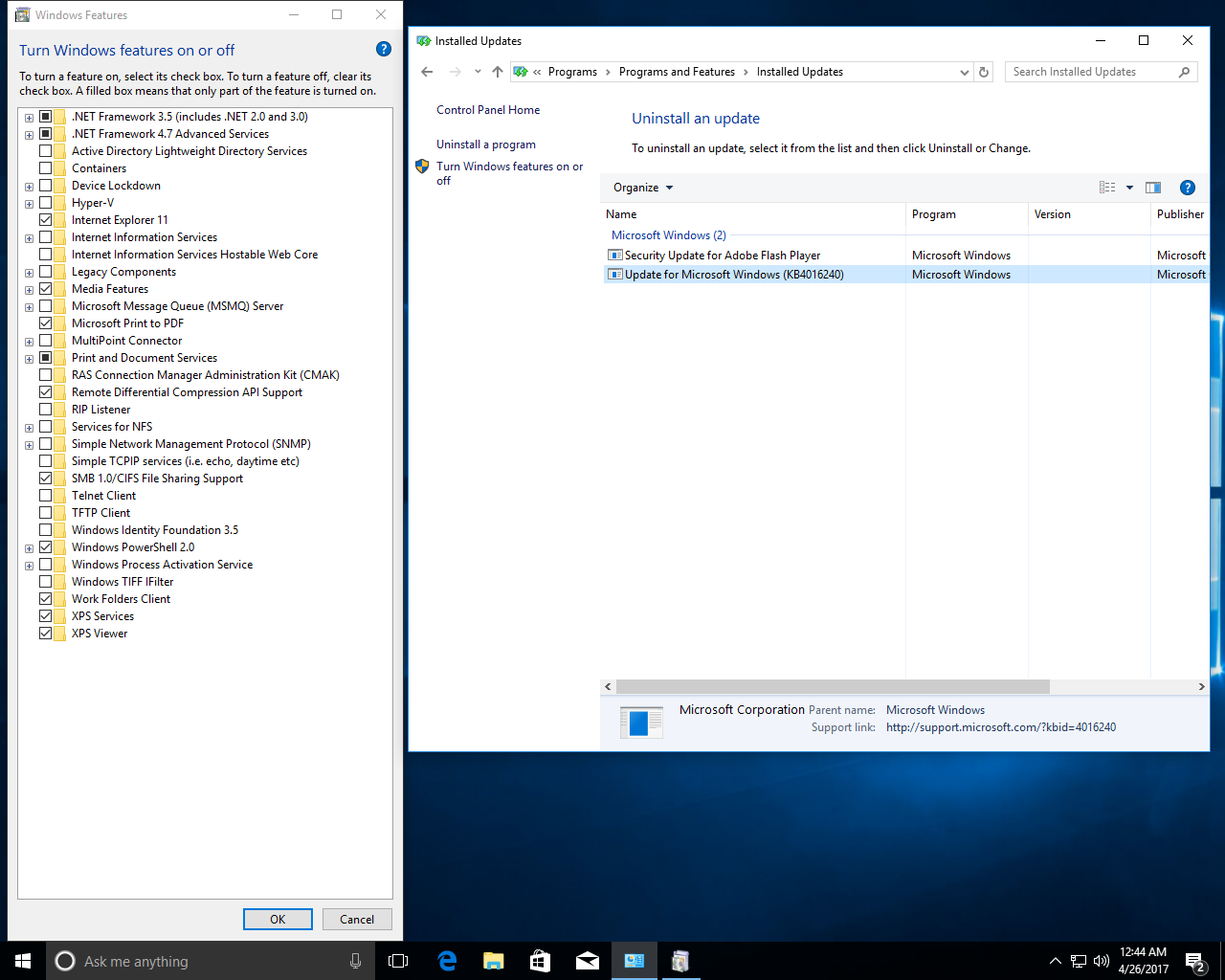Open Control Panel Home link
1225x980 pixels.
pos(488,110)
